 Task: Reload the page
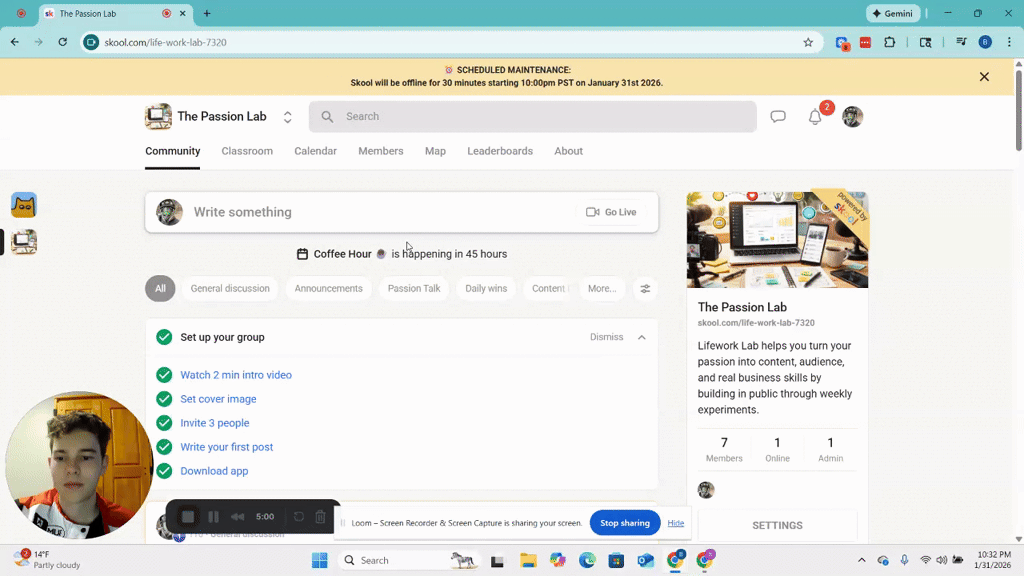[63, 42]
